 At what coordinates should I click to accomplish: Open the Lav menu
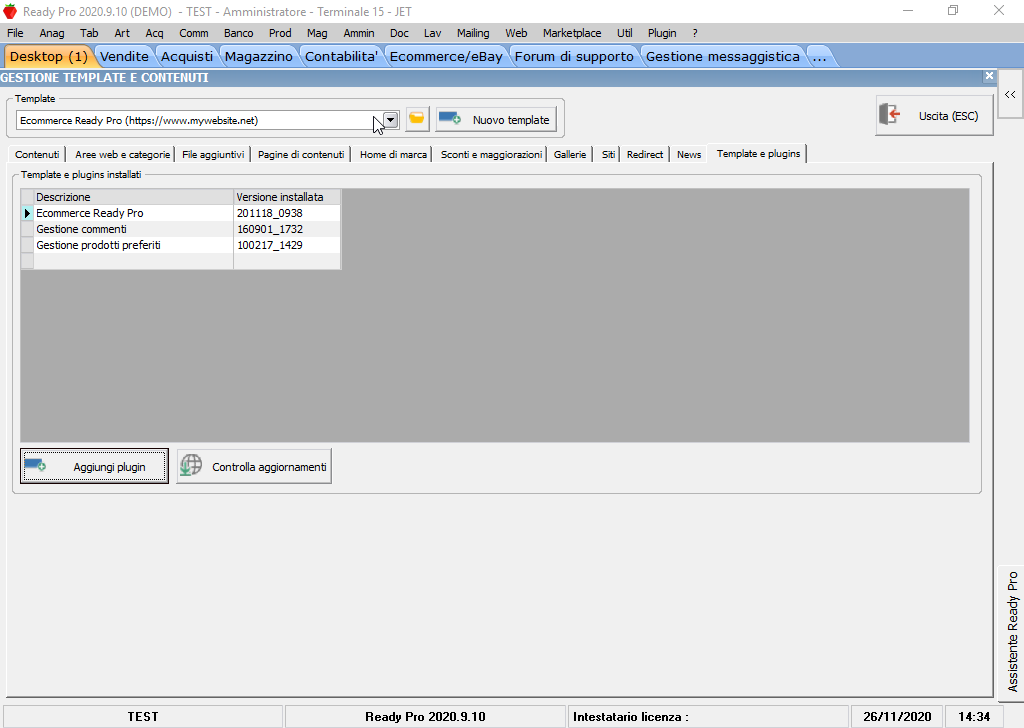432,33
